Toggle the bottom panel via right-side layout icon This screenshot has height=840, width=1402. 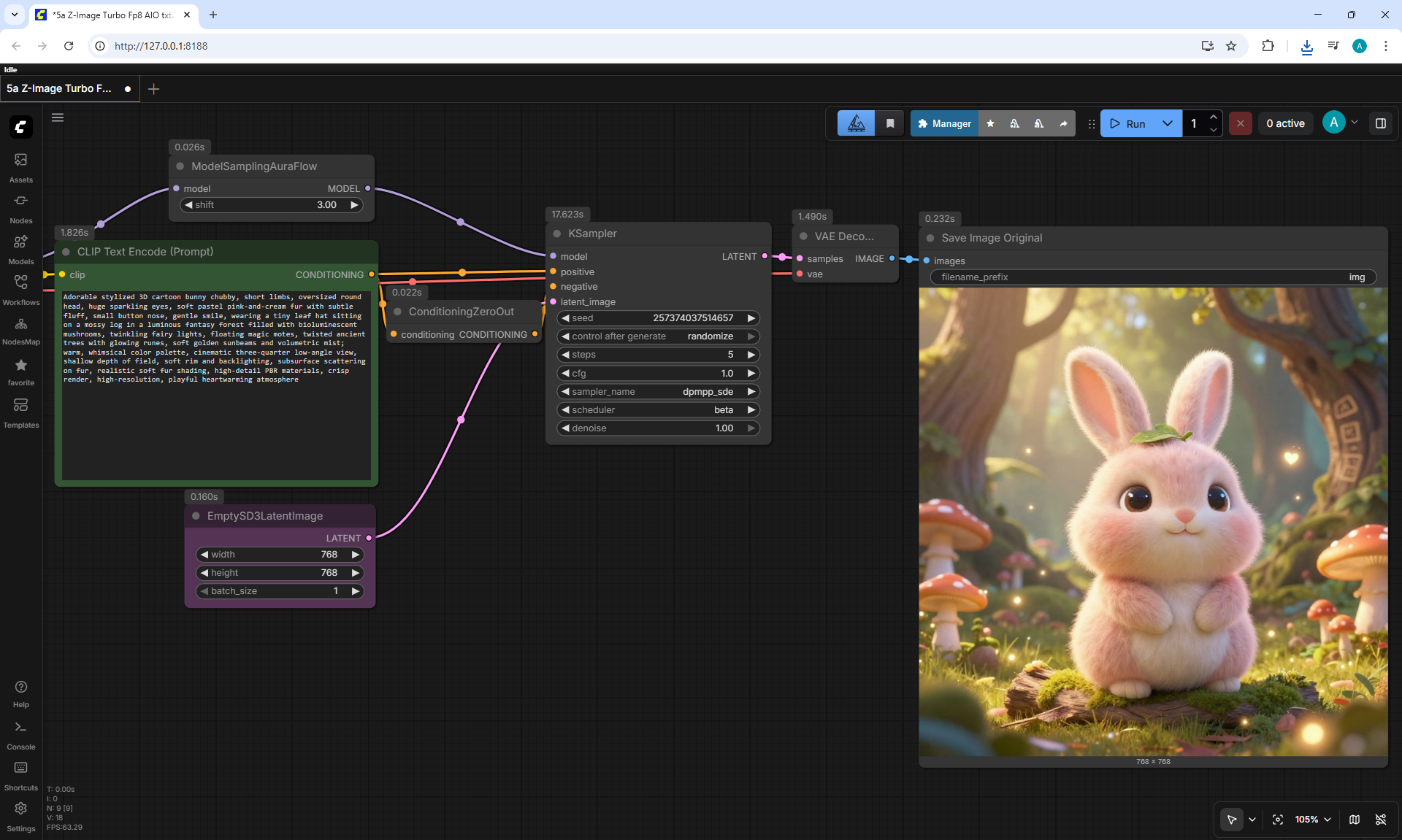pos(1380,123)
